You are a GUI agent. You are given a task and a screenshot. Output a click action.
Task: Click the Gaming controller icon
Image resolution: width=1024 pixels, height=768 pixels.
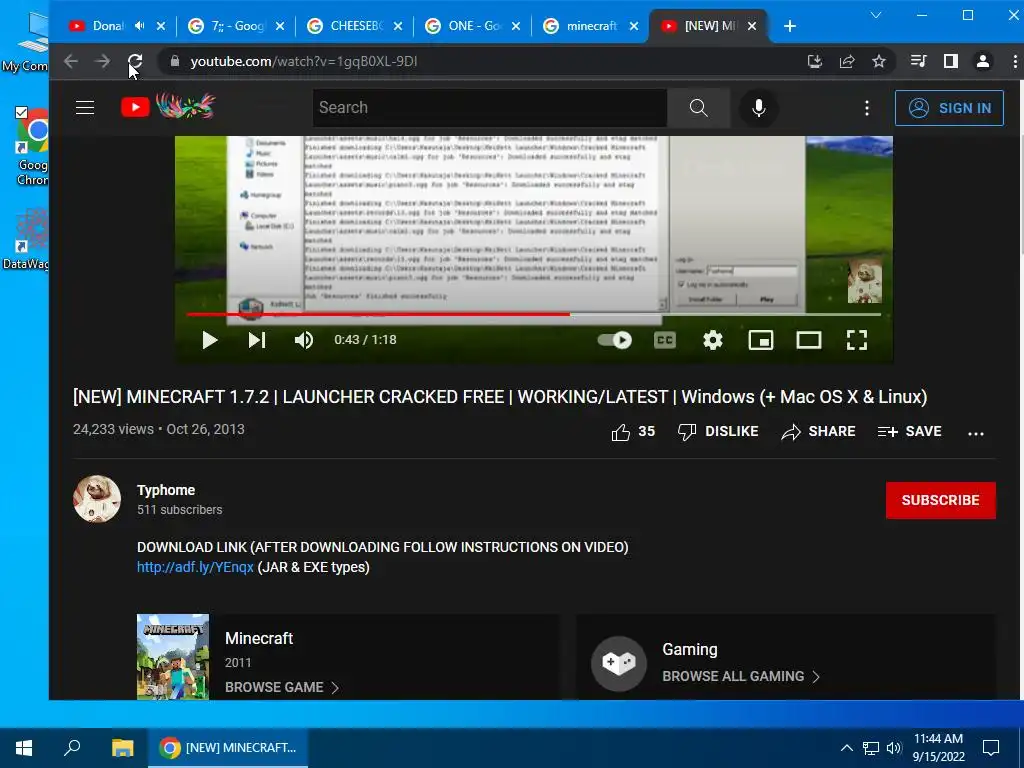(618, 663)
